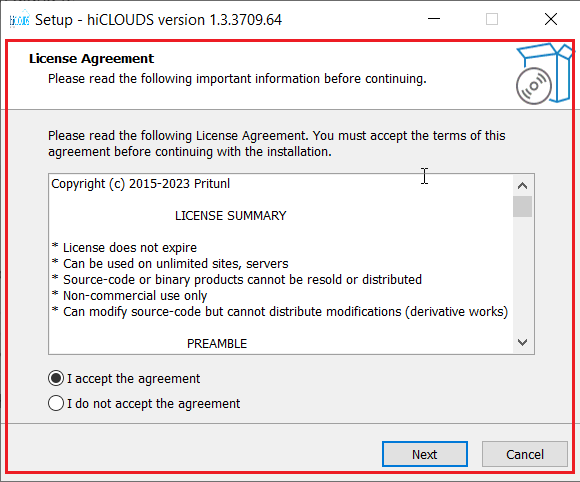Click the "PREAMBLE" heading text
The width and height of the screenshot is (580, 482).
coord(217,344)
